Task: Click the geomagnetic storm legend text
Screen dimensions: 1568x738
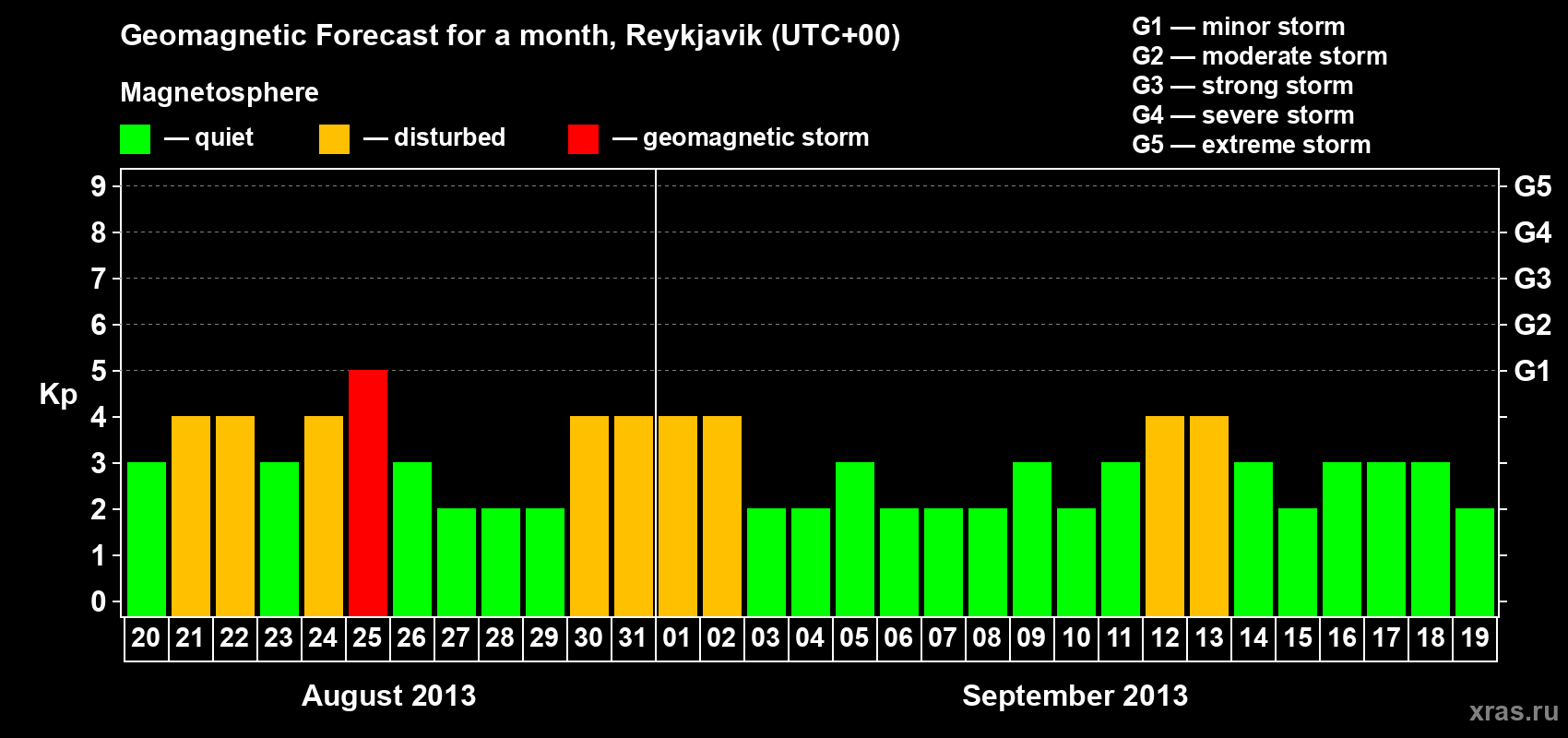Action: coord(756,138)
